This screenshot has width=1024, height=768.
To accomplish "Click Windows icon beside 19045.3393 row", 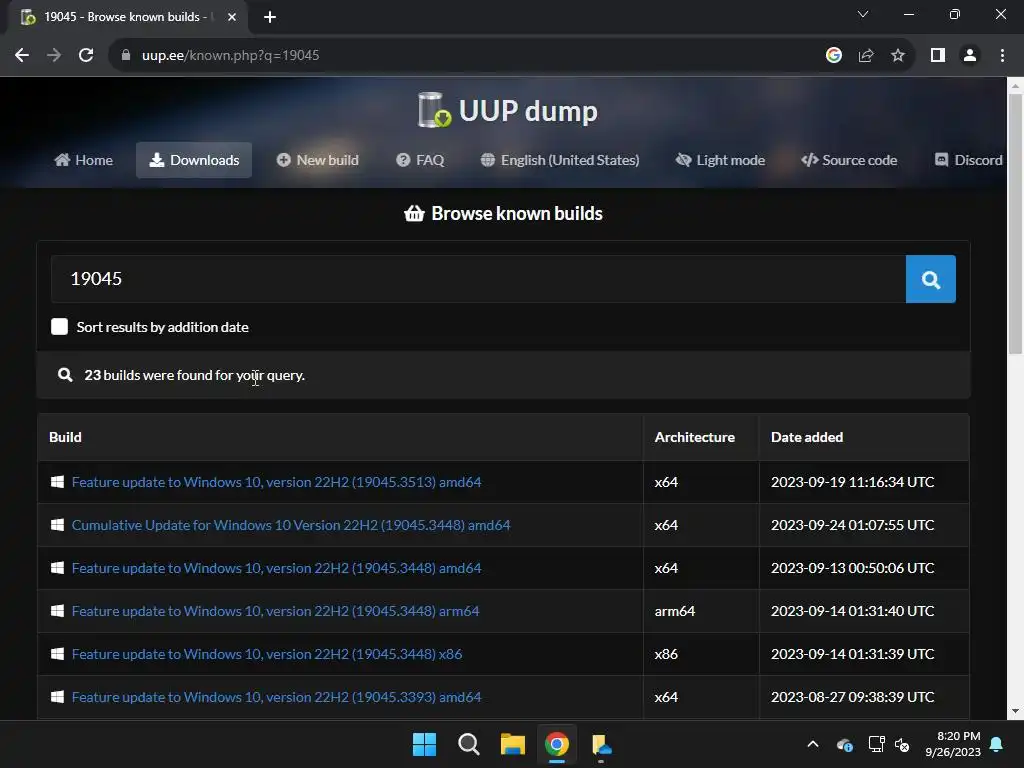I will 57,697.
